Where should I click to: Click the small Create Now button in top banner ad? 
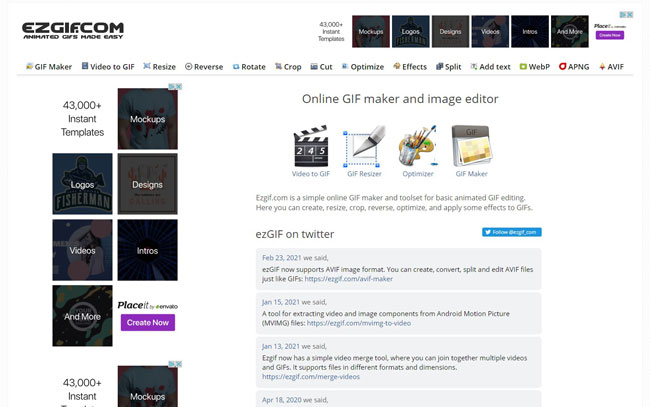609,35
